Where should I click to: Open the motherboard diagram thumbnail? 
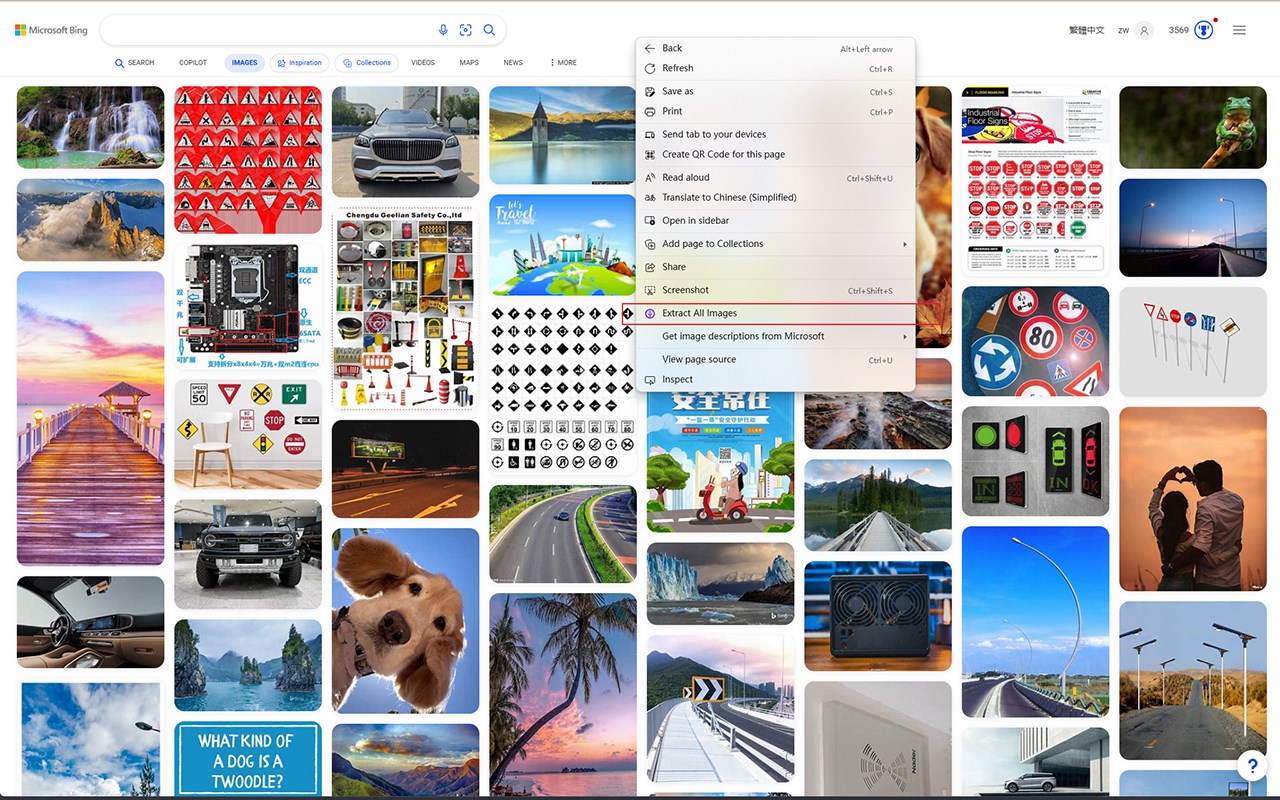(x=248, y=306)
